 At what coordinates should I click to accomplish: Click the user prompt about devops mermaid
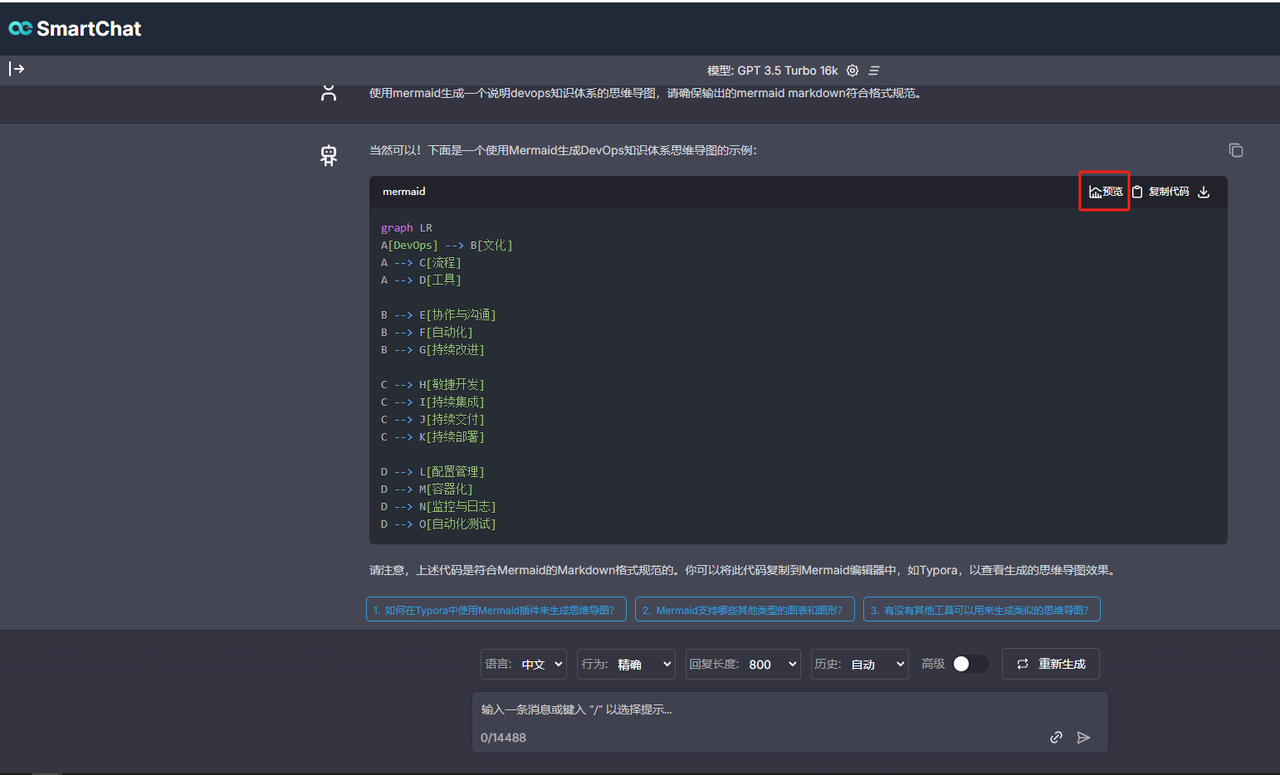[x=644, y=94]
